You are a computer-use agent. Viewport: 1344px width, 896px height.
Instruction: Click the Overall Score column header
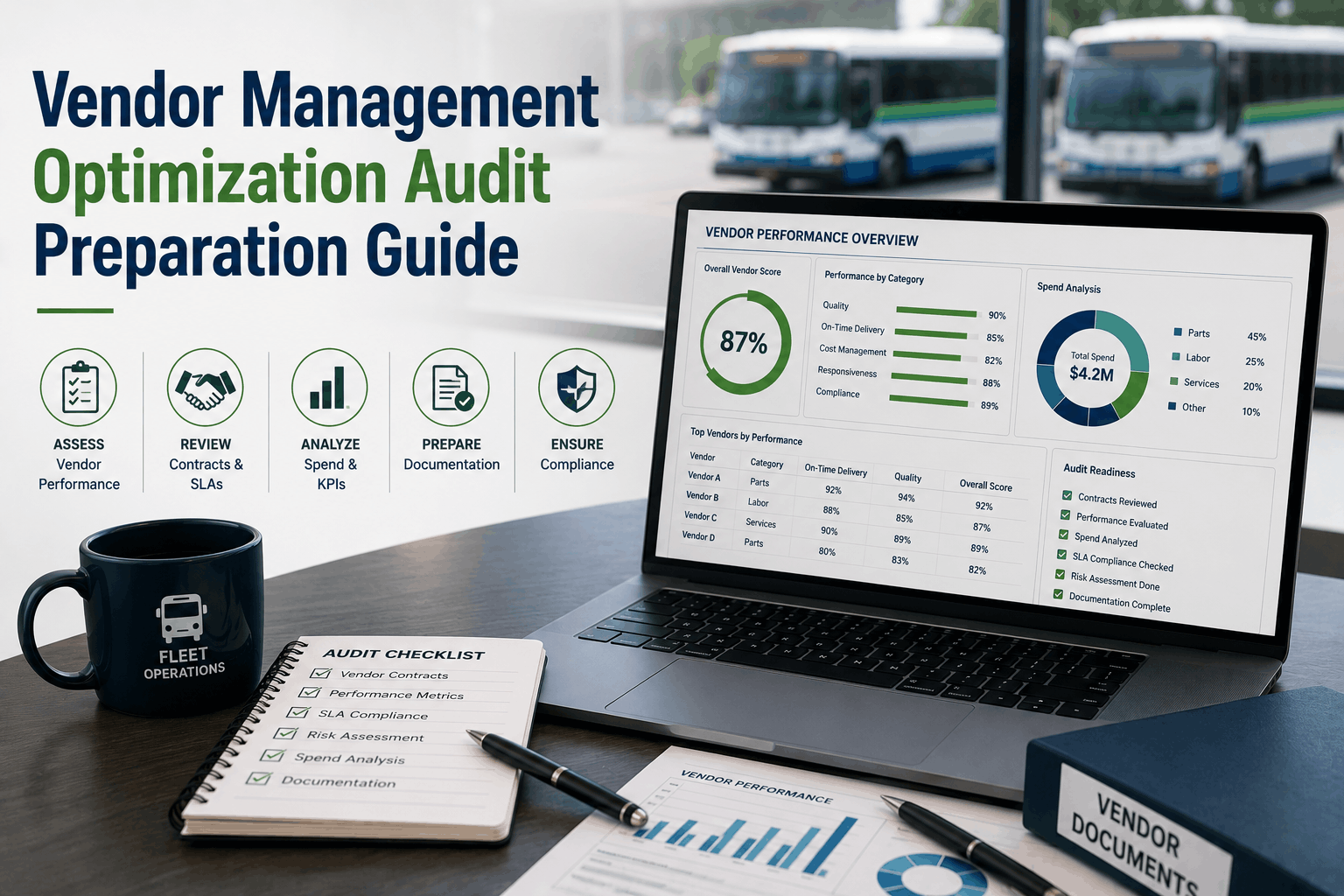point(985,485)
